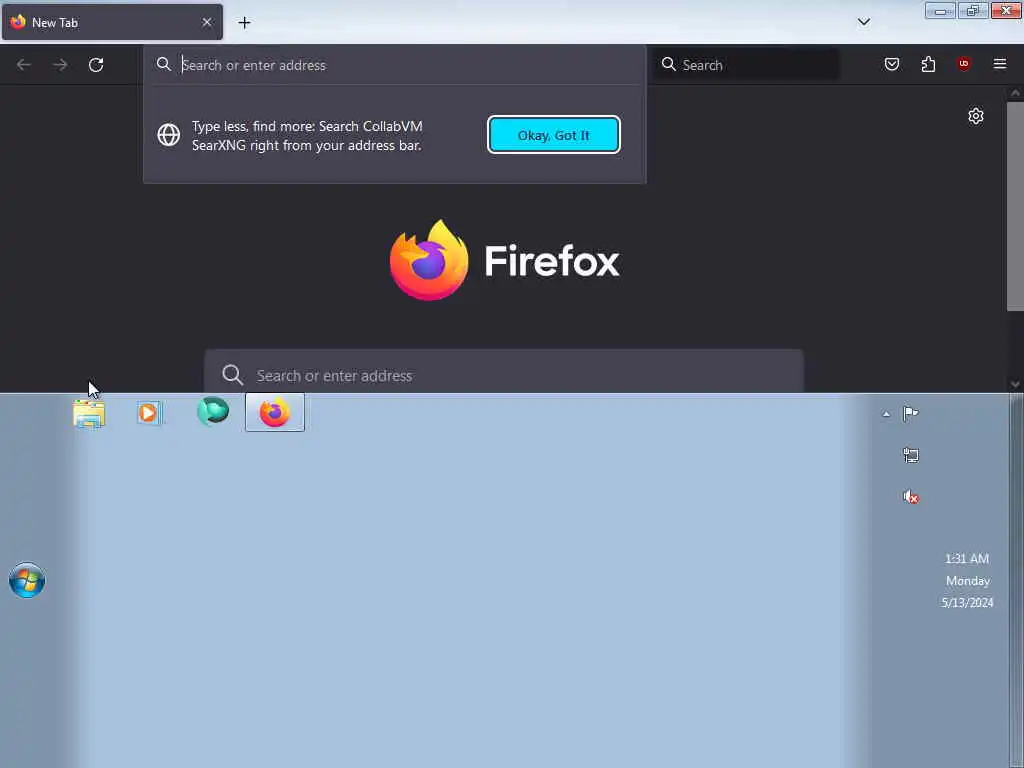This screenshot has width=1024, height=768.
Task: Select the Firefox taskbar button
Action: click(x=275, y=412)
